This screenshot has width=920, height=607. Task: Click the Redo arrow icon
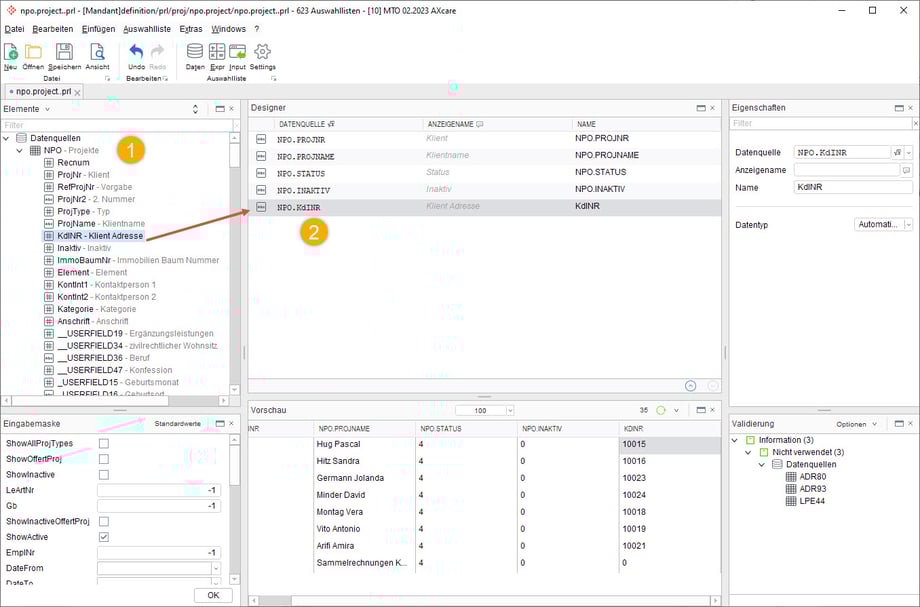158,53
